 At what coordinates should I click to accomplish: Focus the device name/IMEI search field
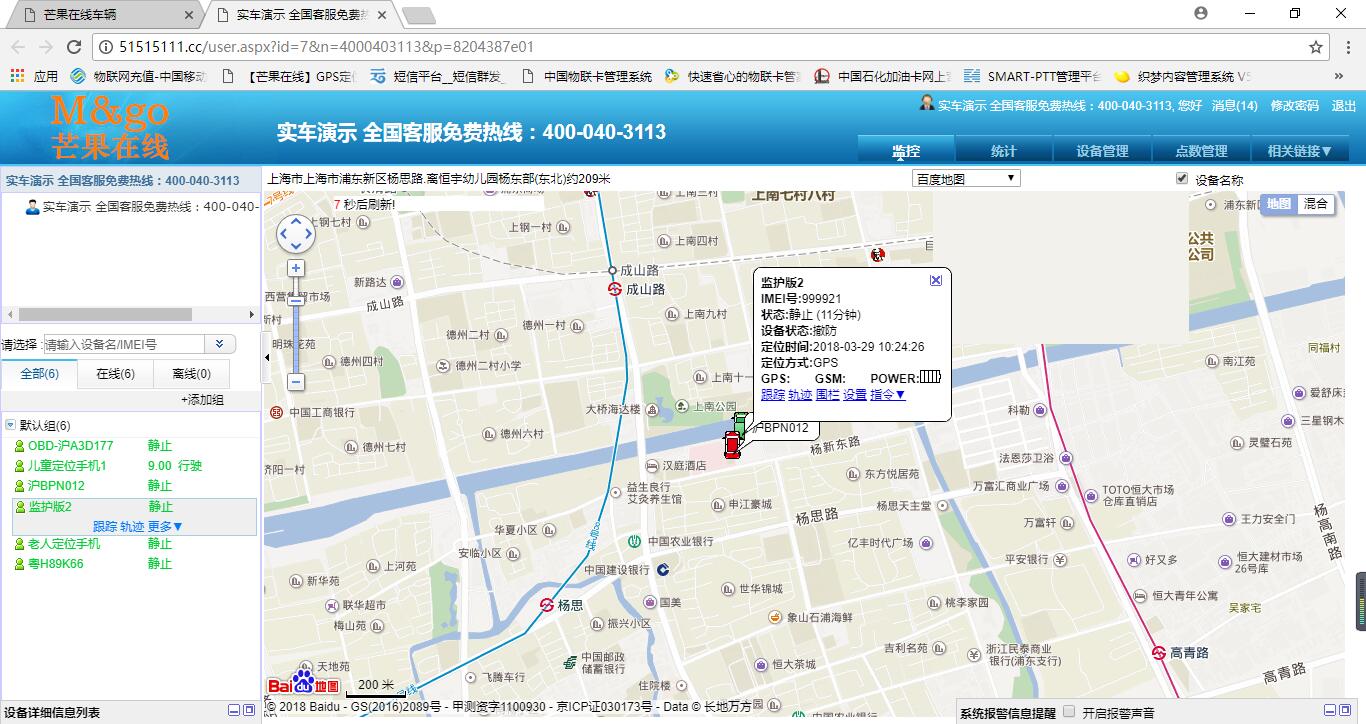tap(123, 344)
